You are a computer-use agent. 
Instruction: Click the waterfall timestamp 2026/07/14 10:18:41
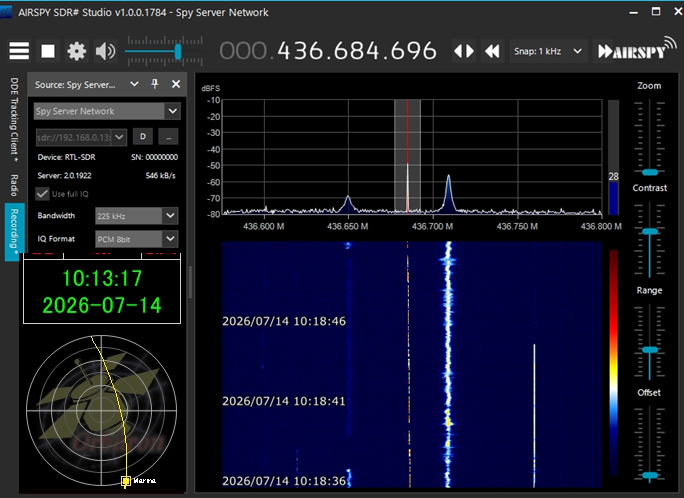(284, 401)
